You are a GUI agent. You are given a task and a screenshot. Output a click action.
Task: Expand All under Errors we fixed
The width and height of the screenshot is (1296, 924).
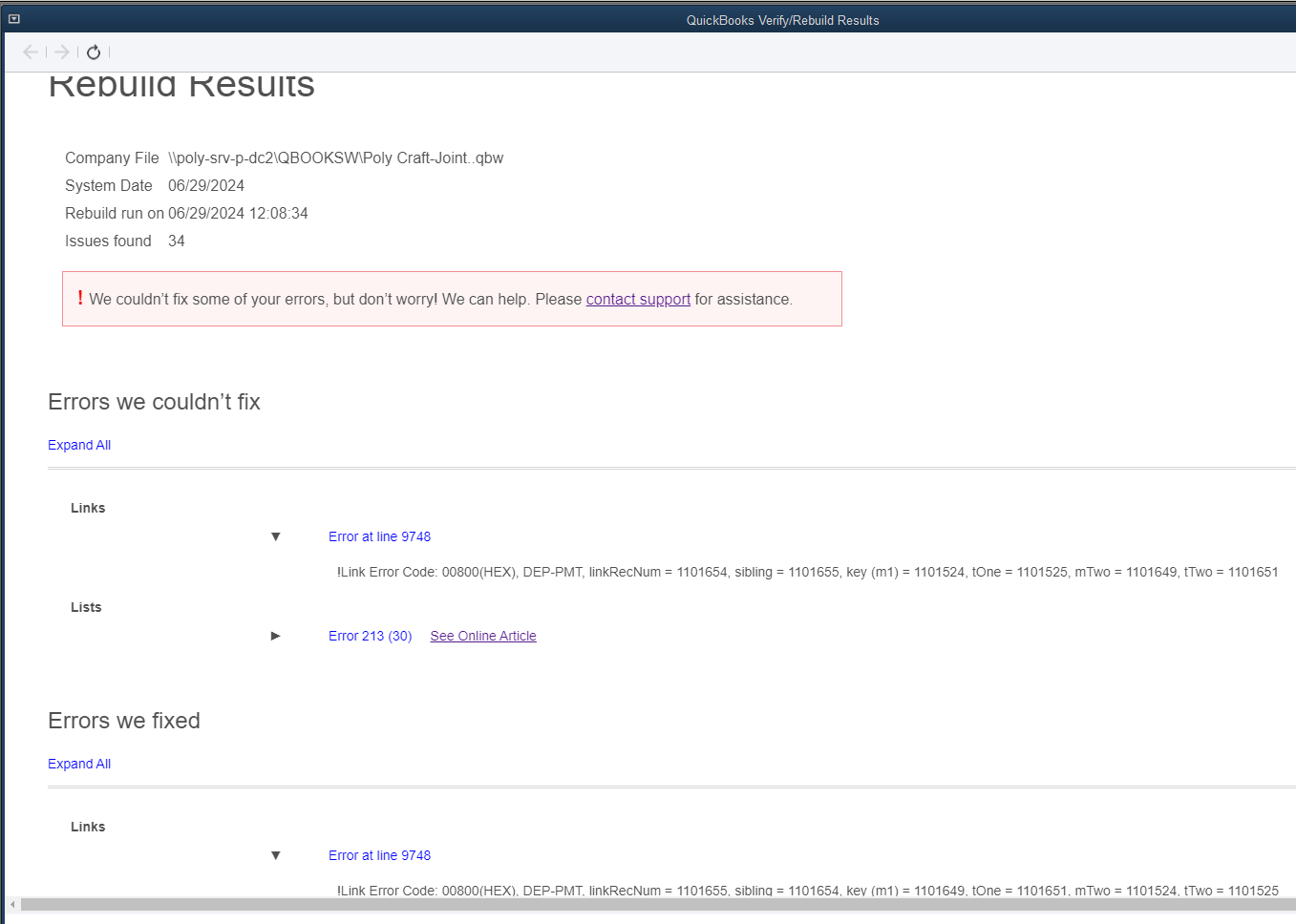(x=79, y=764)
